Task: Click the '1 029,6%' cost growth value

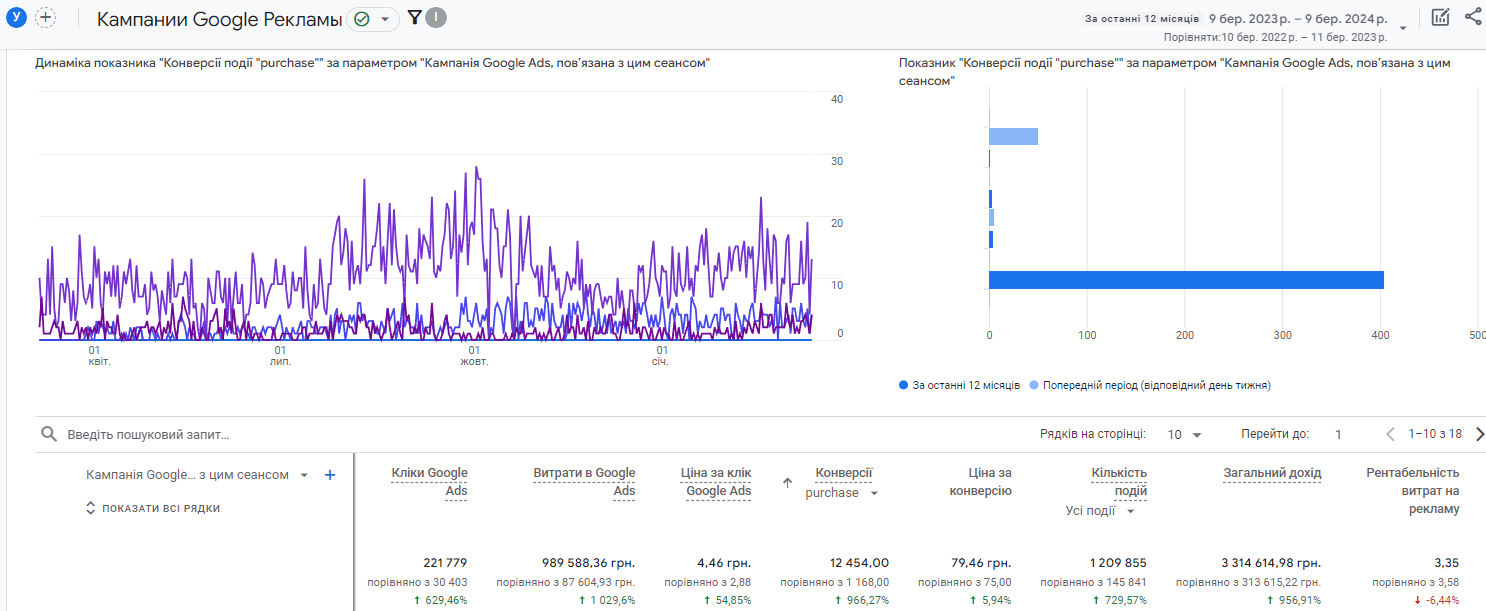Action: (x=606, y=600)
